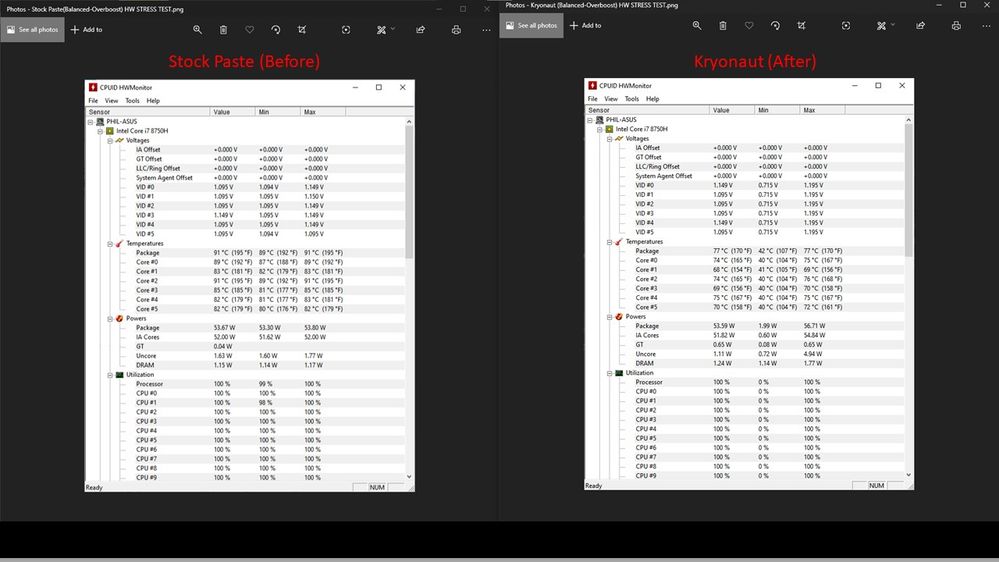Click Value column header in Kryonaut HWMonitor
This screenshot has height=562, width=999.
(732, 110)
